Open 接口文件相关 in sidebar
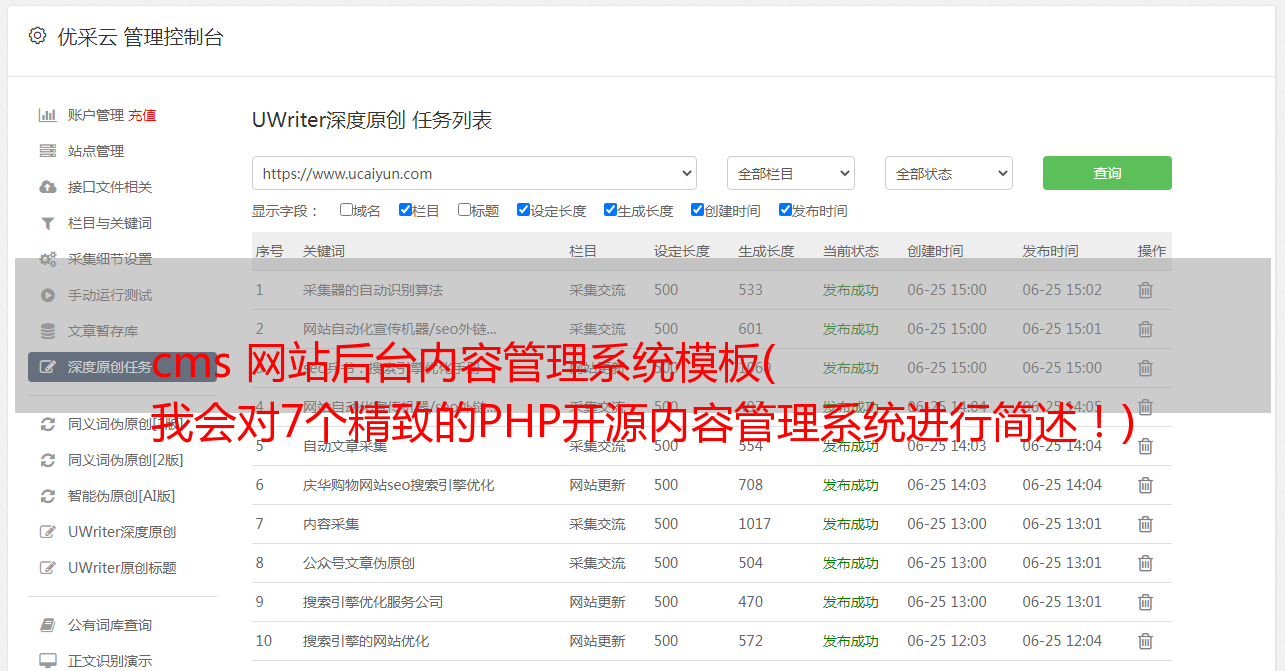 (110, 187)
